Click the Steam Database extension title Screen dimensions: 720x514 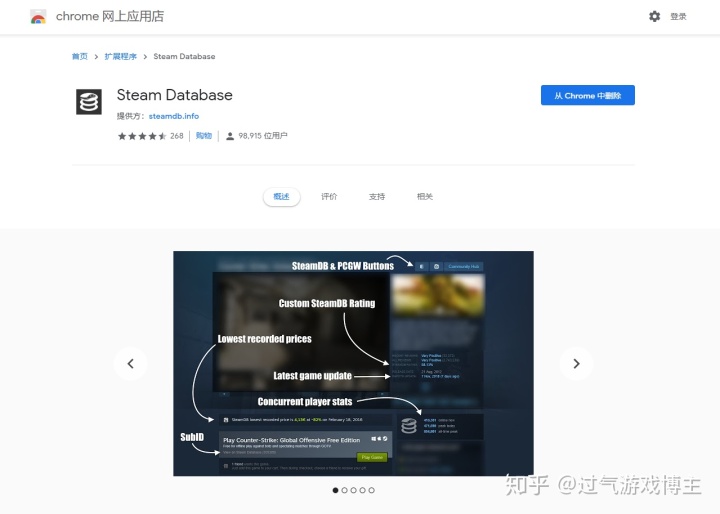click(174, 95)
